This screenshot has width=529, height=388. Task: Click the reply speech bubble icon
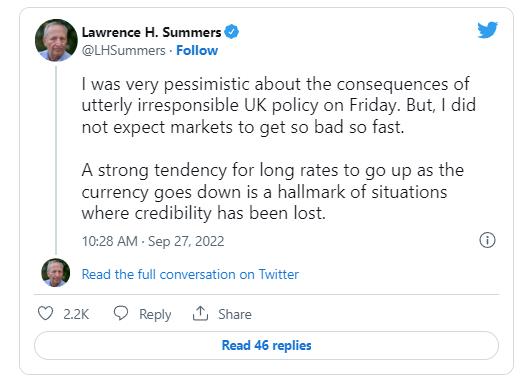click(121, 313)
